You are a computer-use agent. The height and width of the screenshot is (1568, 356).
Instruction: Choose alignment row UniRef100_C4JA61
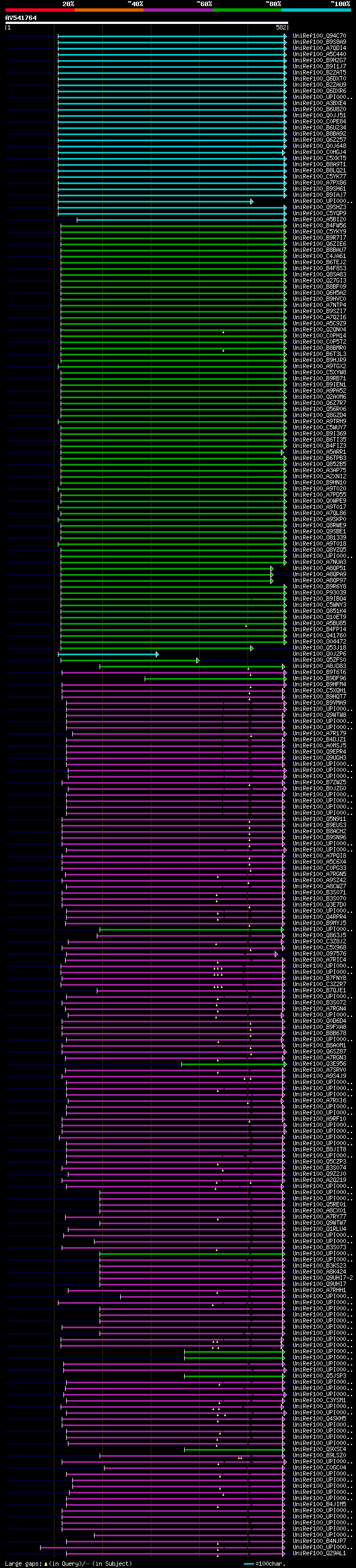tap(319, 256)
